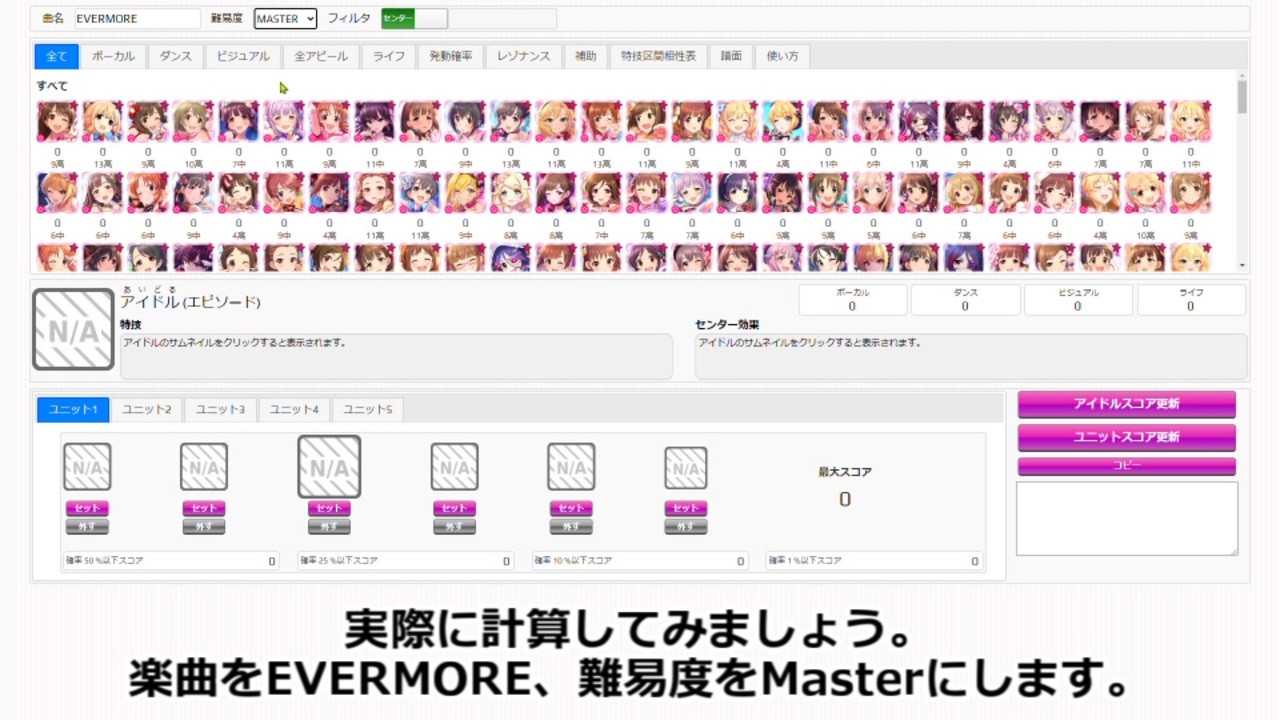Viewport: 1280px width, 720px height.
Task: Click the 確率 1％以下スコア field
Action: coord(874,561)
